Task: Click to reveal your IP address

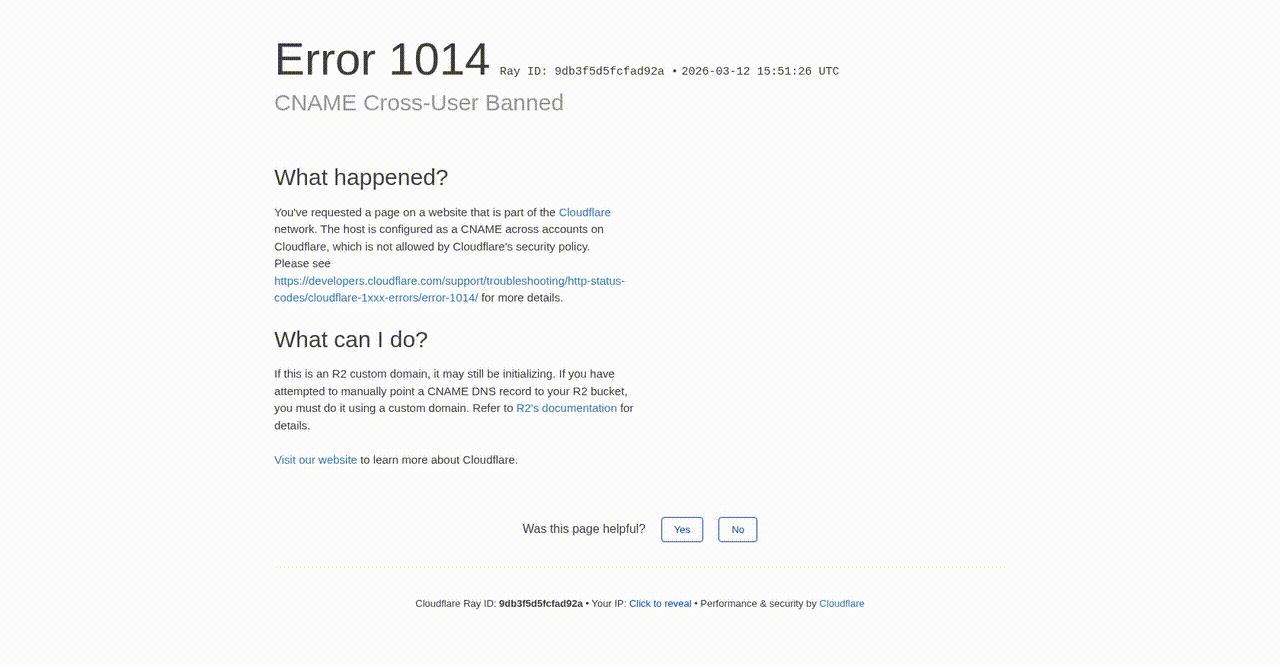Action: click(x=660, y=604)
